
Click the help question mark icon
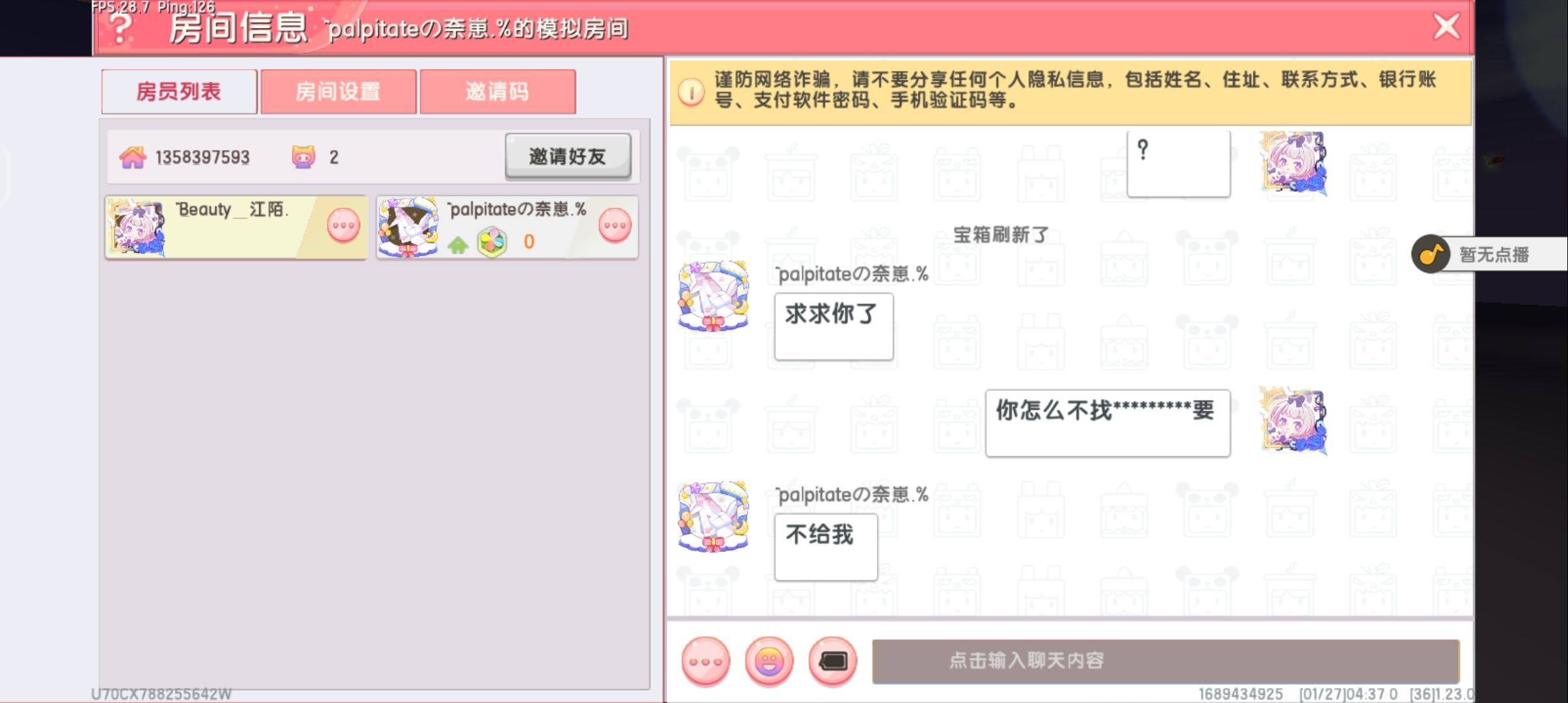click(x=120, y=28)
